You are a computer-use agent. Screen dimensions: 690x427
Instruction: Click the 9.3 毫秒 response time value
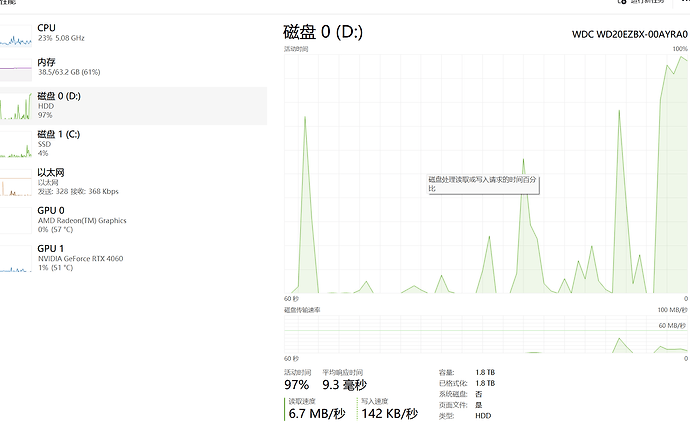344,385
